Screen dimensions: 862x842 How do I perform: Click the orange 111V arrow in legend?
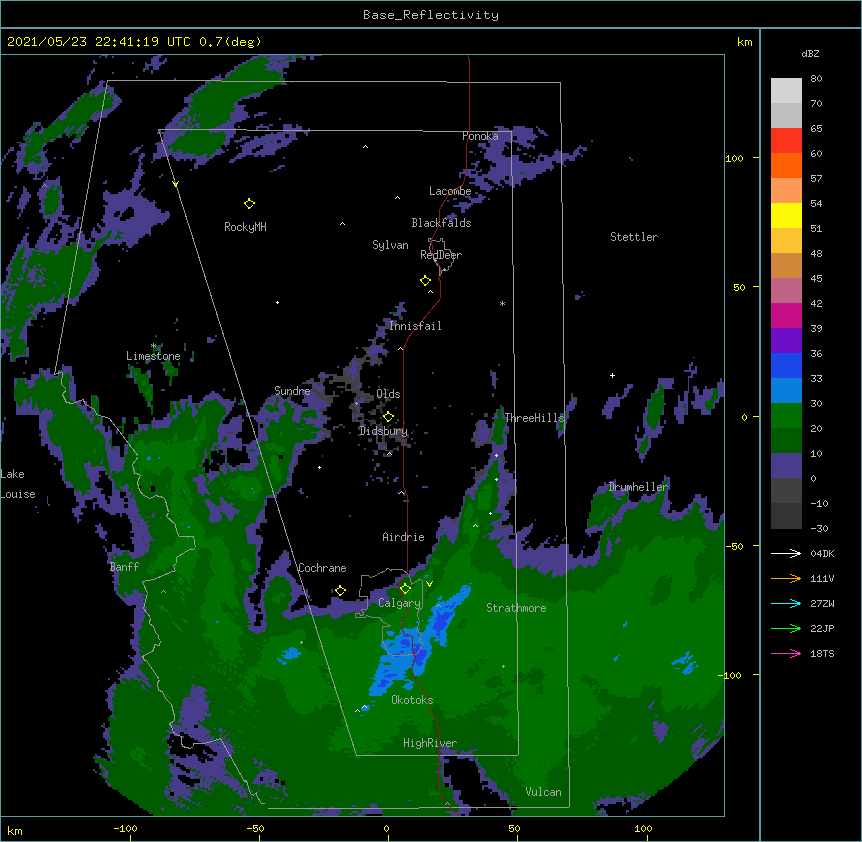point(786,578)
